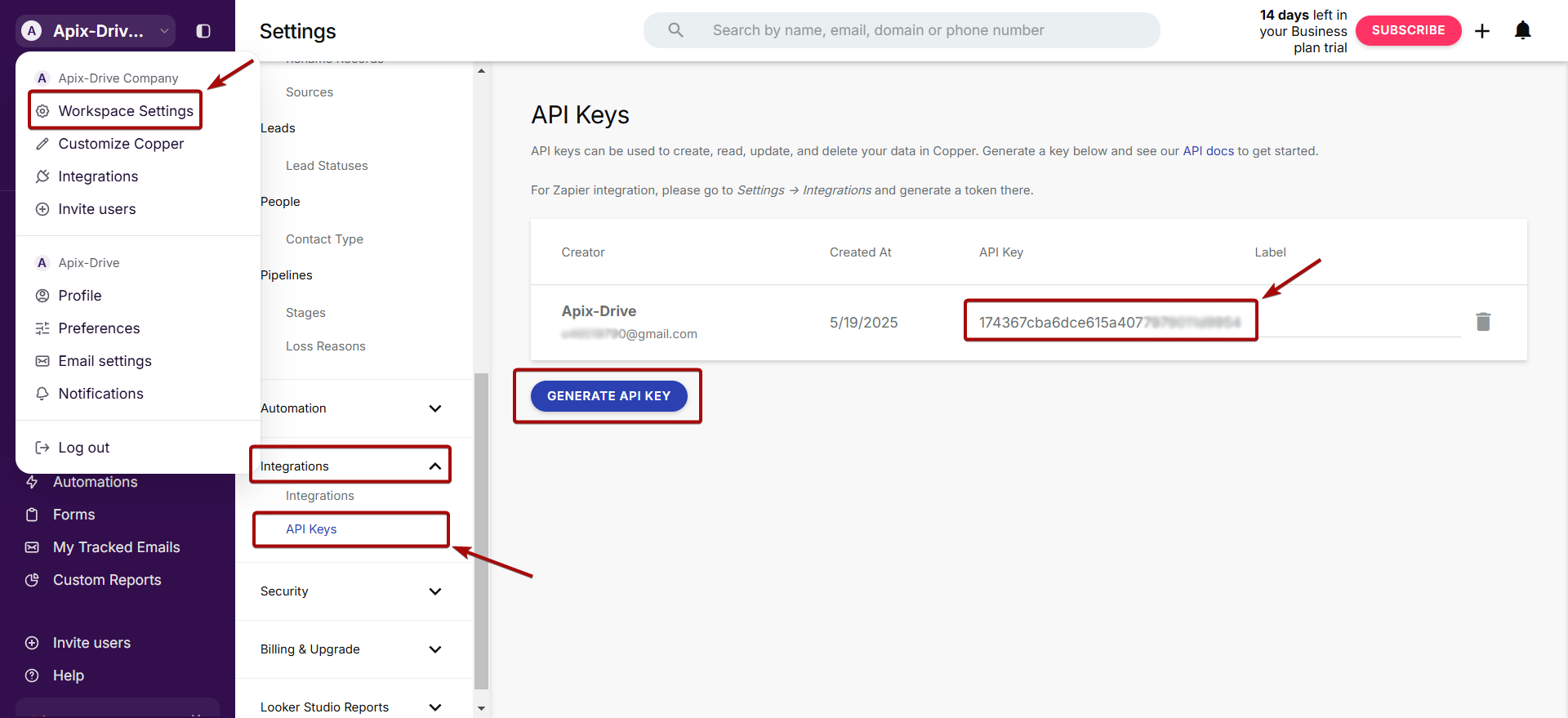Screen dimensions: 1568x718
Task: Click the Email settings envelope icon
Action: pos(42,361)
